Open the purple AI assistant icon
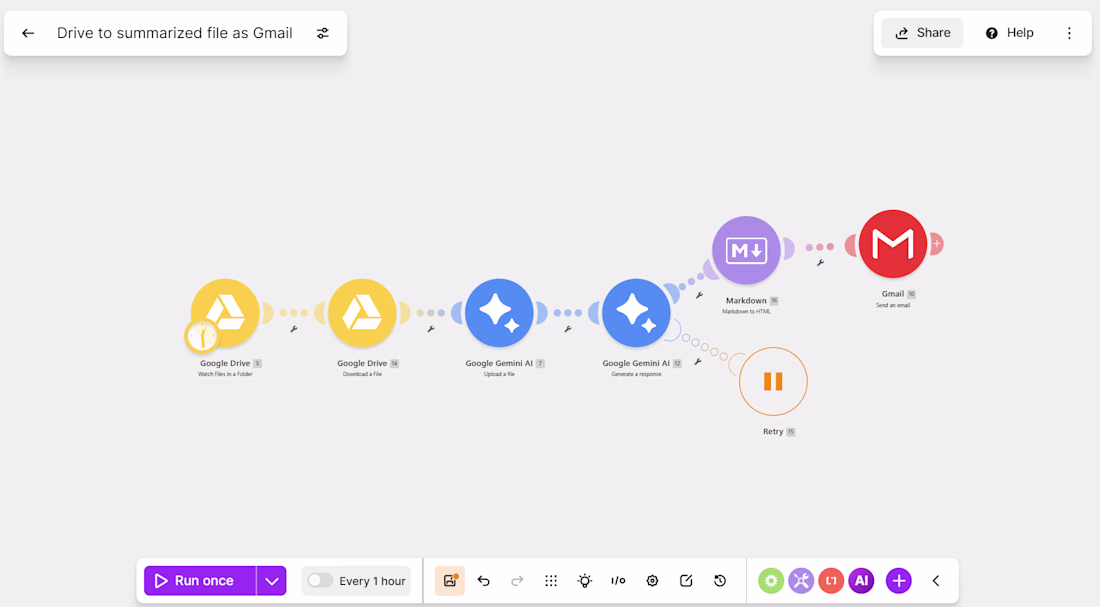Viewport: 1100px width, 607px height. [x=861, y=581]
